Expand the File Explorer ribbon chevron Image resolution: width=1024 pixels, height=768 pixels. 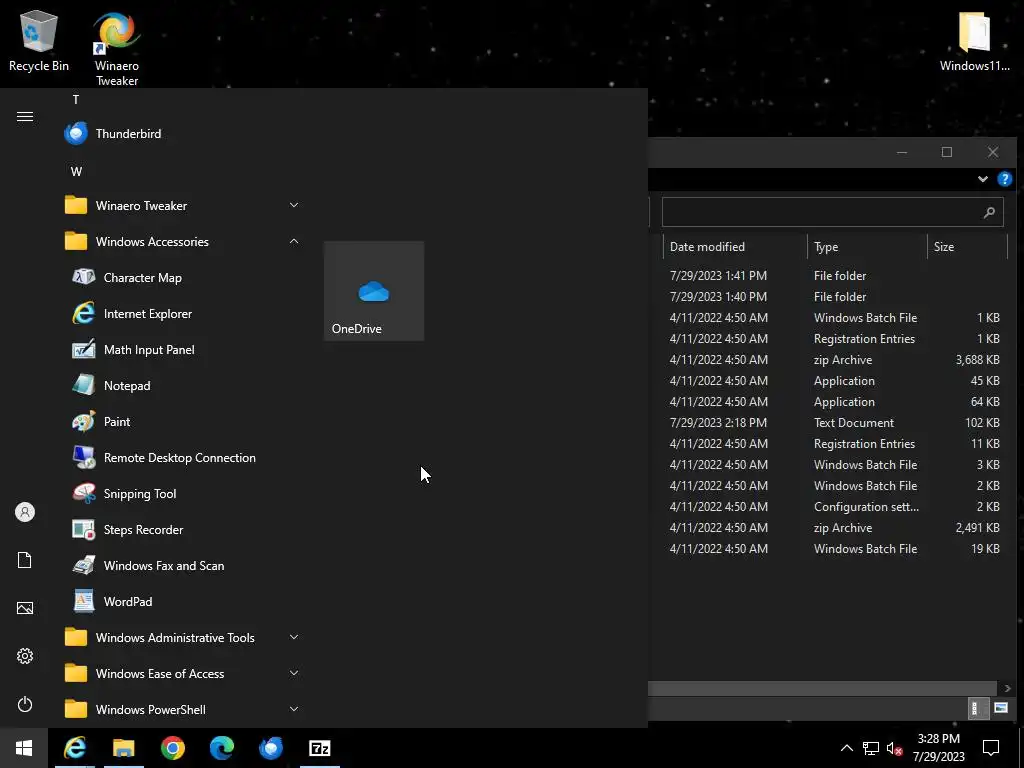(x=982, y=179)
